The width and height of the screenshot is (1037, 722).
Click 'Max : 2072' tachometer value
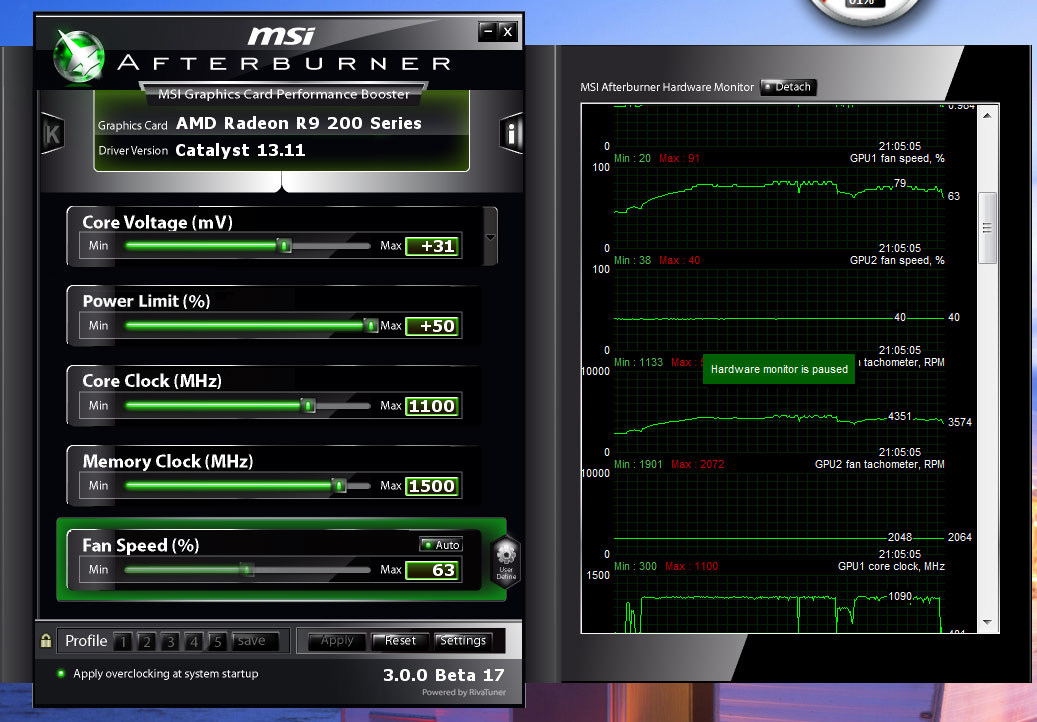[x=697, y=464]
